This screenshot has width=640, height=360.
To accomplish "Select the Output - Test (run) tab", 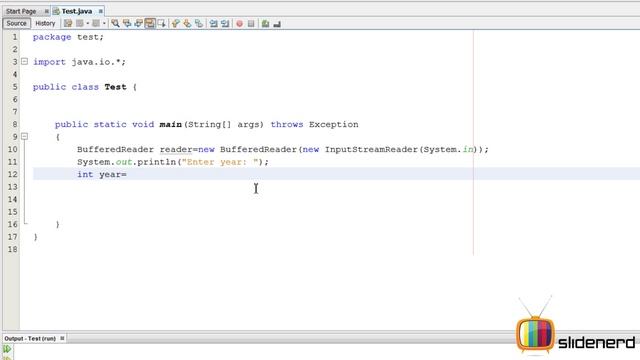I will tap(30, 338).
